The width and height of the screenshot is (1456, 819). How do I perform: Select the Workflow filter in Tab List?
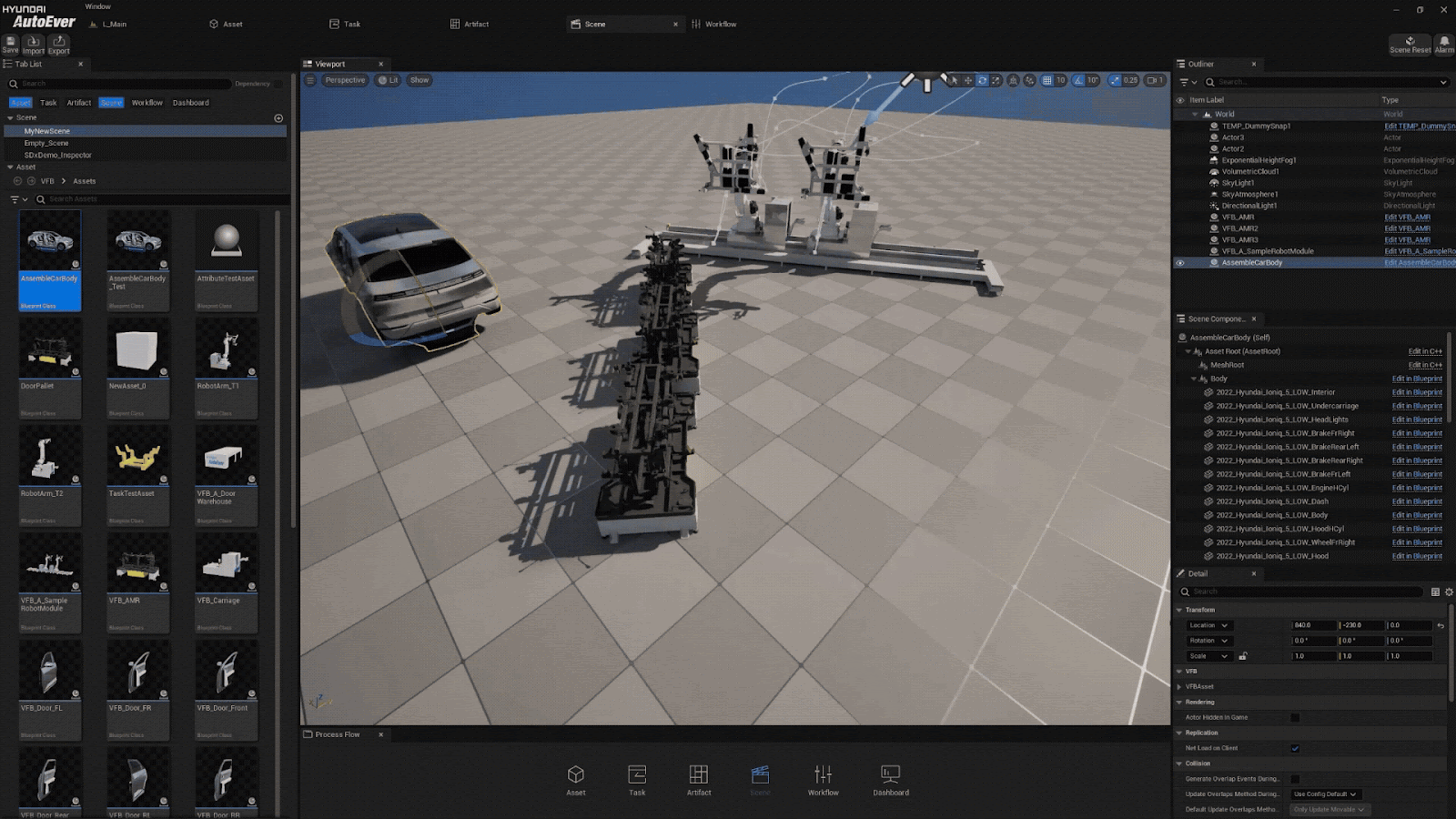[147, 103]
